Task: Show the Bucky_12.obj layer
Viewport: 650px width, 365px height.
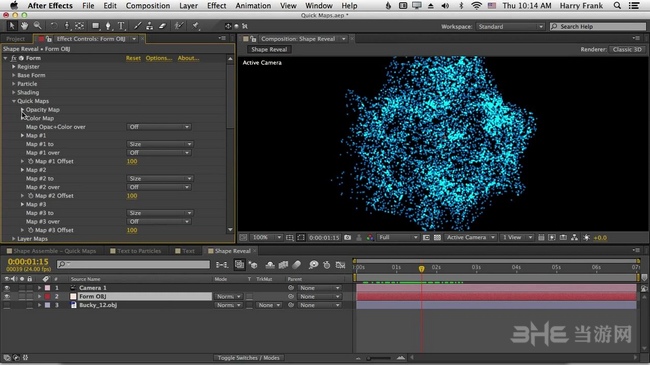Action: pyautogui.click(x=7, y=305)
